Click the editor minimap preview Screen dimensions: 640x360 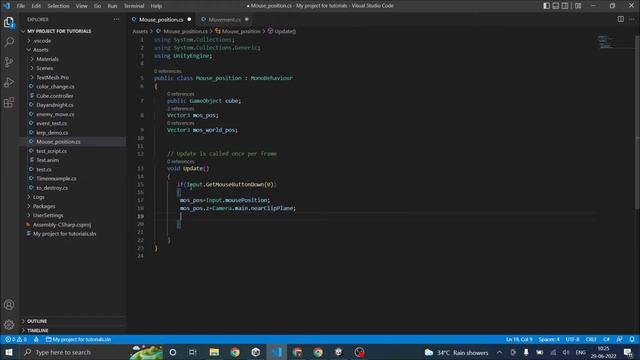pos(605,42)
